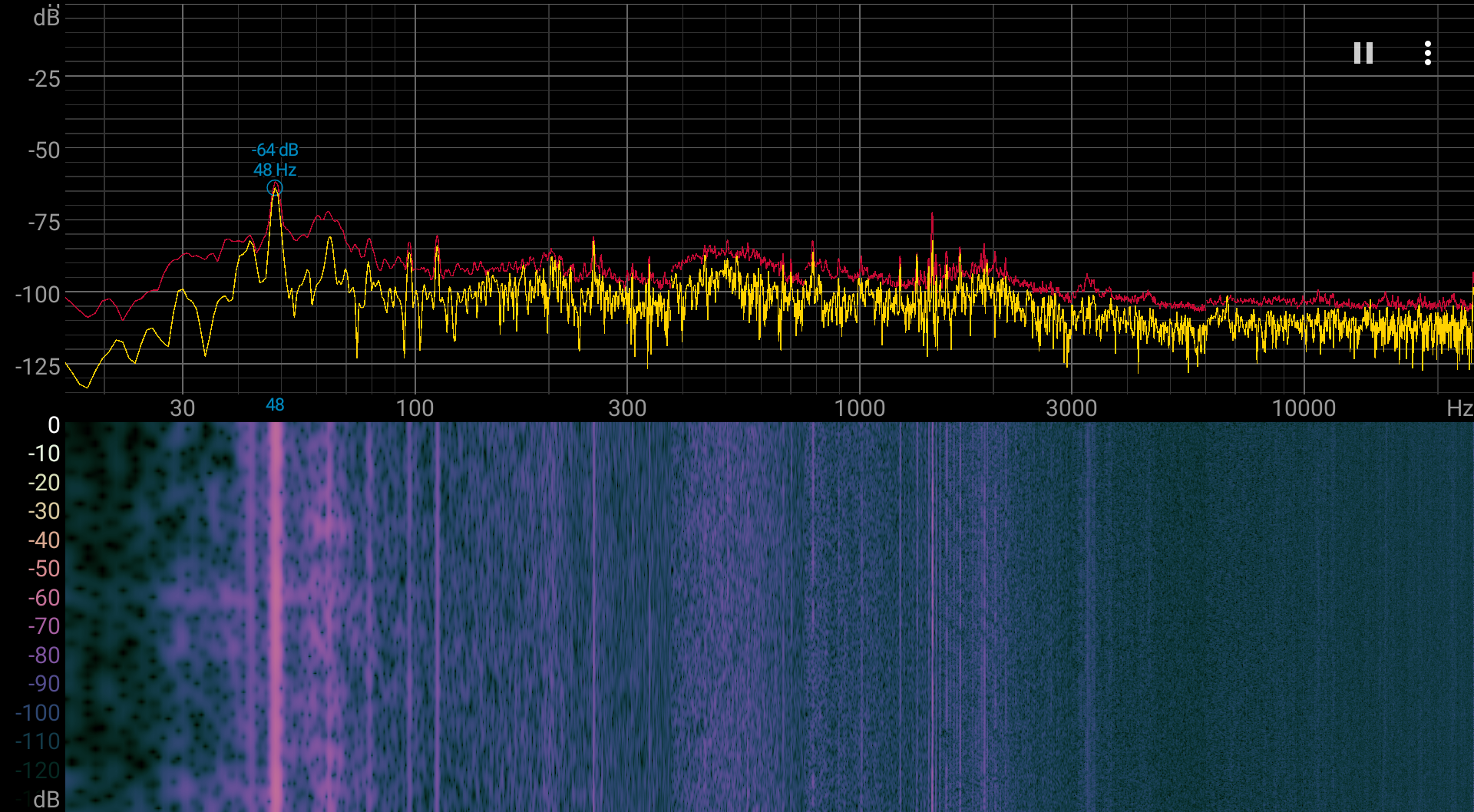Click the 'Hz' unit label on frequency axis
This screenshot has height=812, width=1474.
(1459, 408)
